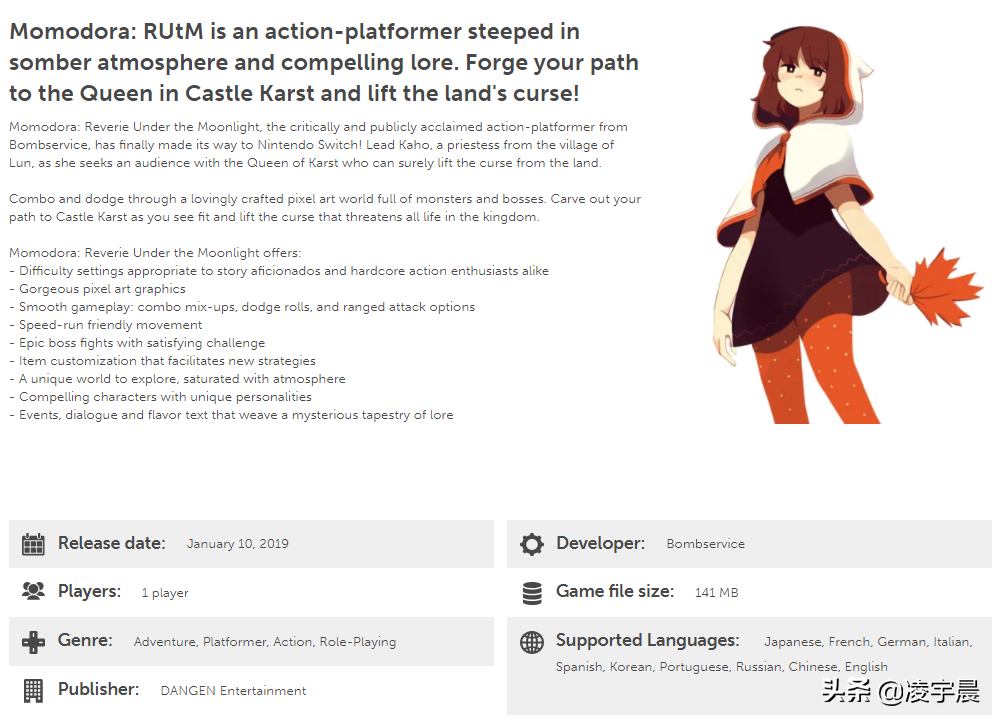Image resolution: width=1001 pixels, height=725 pixels.
Task: Click the gear icon beside Developer
Action: (532, 544)
